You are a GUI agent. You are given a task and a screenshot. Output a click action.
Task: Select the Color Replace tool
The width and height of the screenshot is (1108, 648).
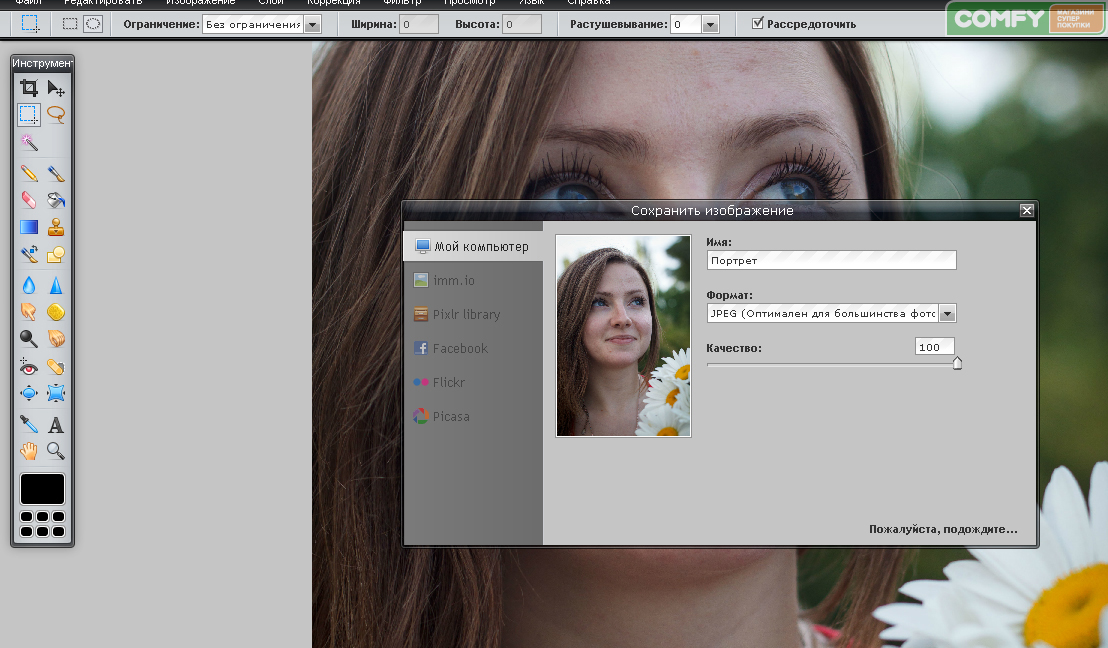(29, 254)
